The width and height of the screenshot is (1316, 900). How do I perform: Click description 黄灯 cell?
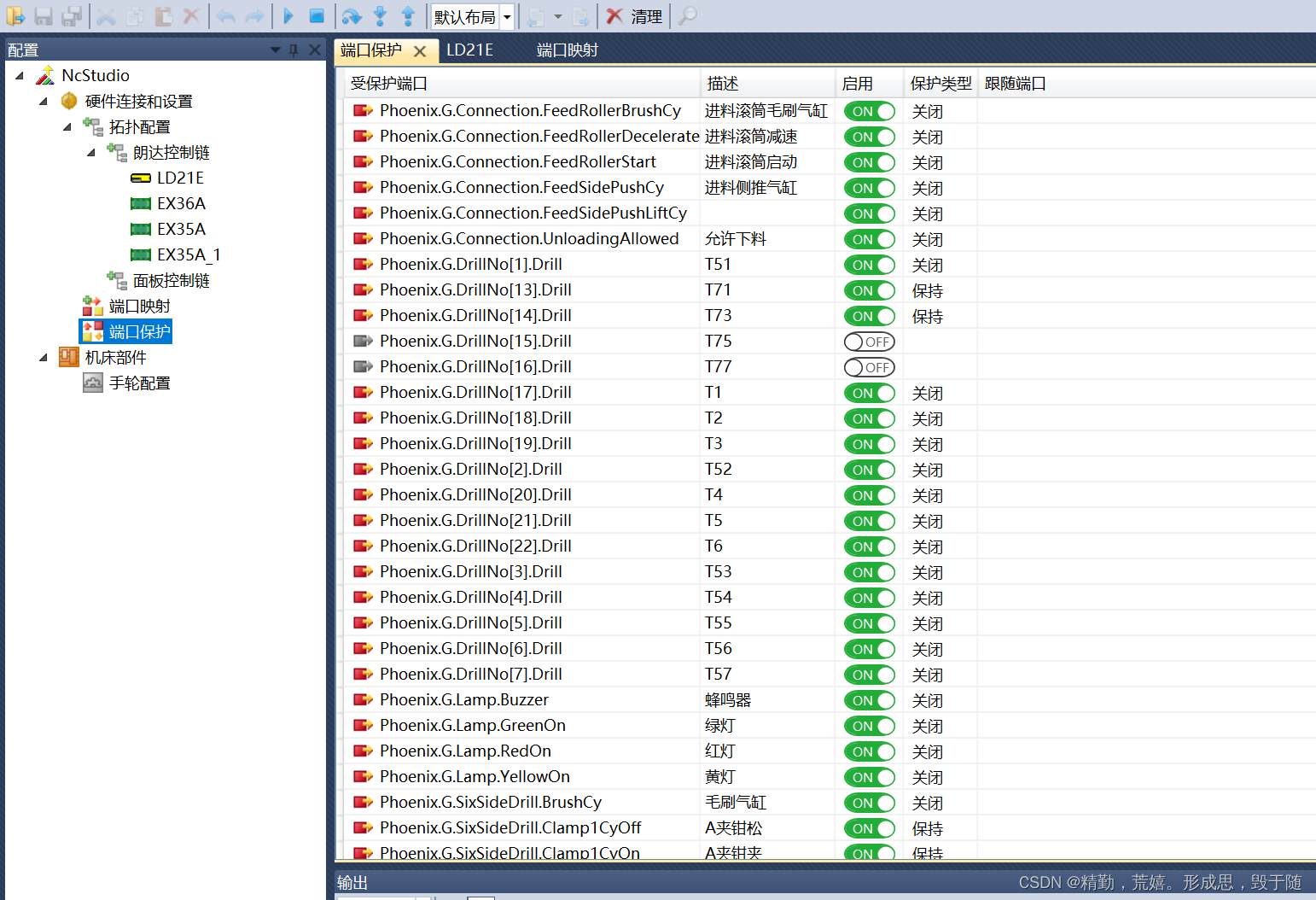point(720,776)
